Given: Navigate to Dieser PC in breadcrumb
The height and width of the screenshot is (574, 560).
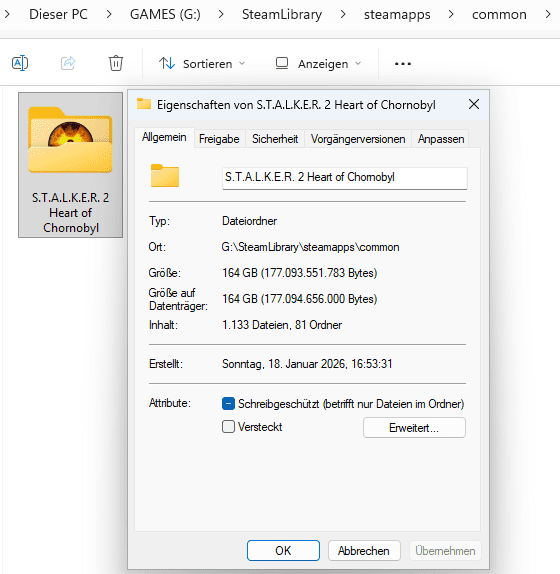Looking at the screenshot, I should tap(59, 14).
